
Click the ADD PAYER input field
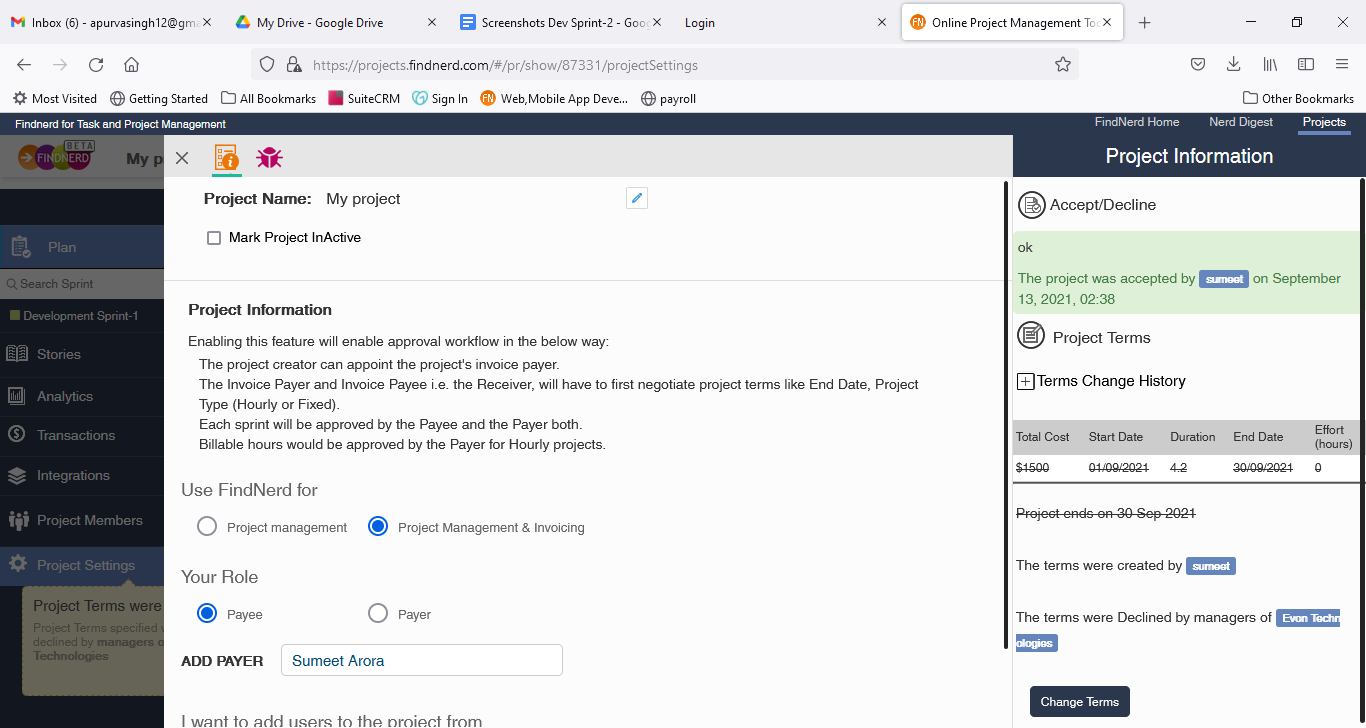click(x=422, y=660)
